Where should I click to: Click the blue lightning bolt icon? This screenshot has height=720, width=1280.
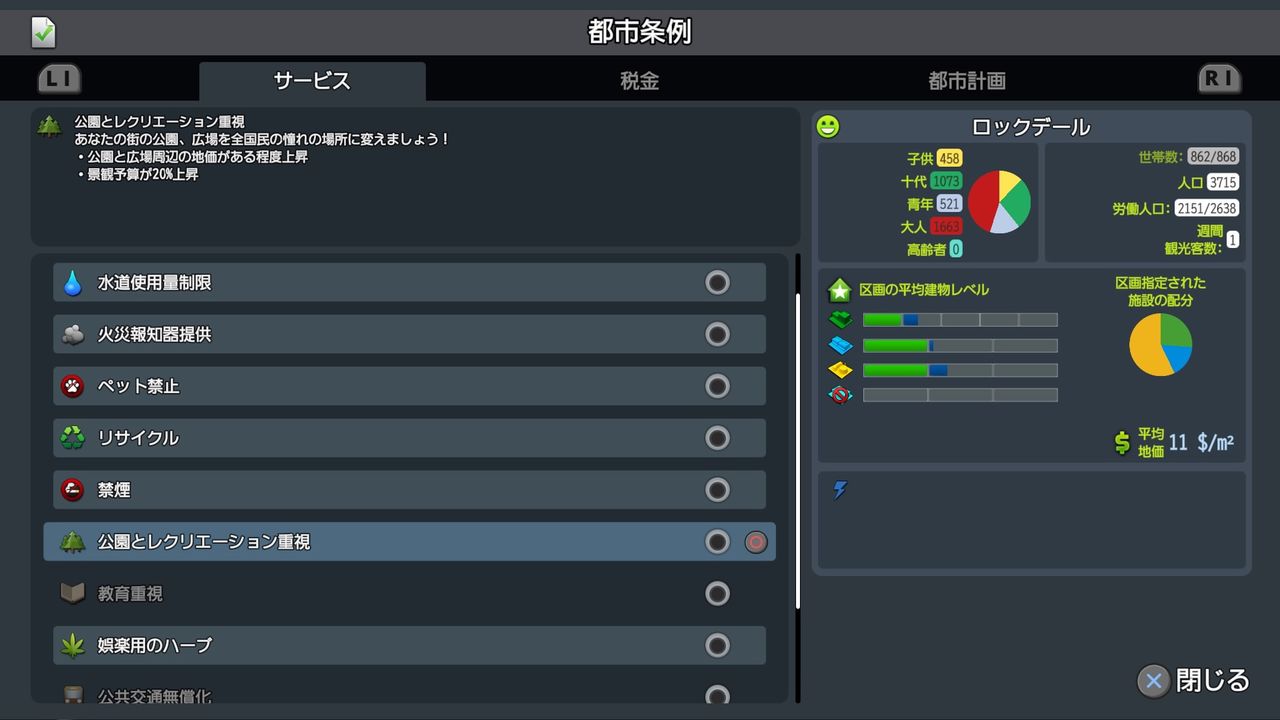click(x=840, y=490)
